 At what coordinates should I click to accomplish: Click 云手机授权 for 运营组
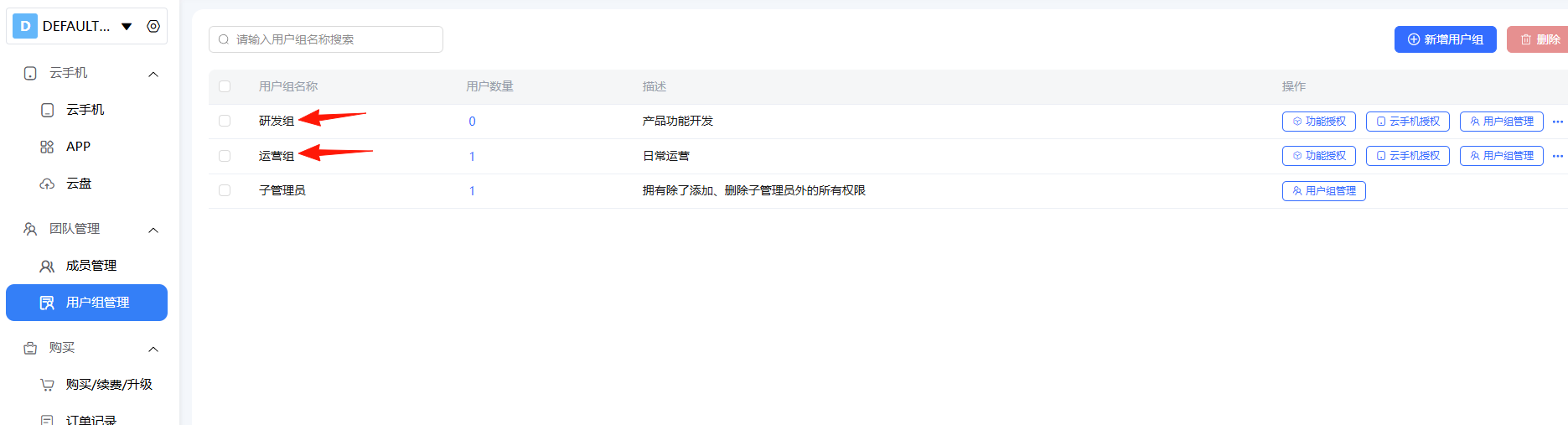(1407, 156)
